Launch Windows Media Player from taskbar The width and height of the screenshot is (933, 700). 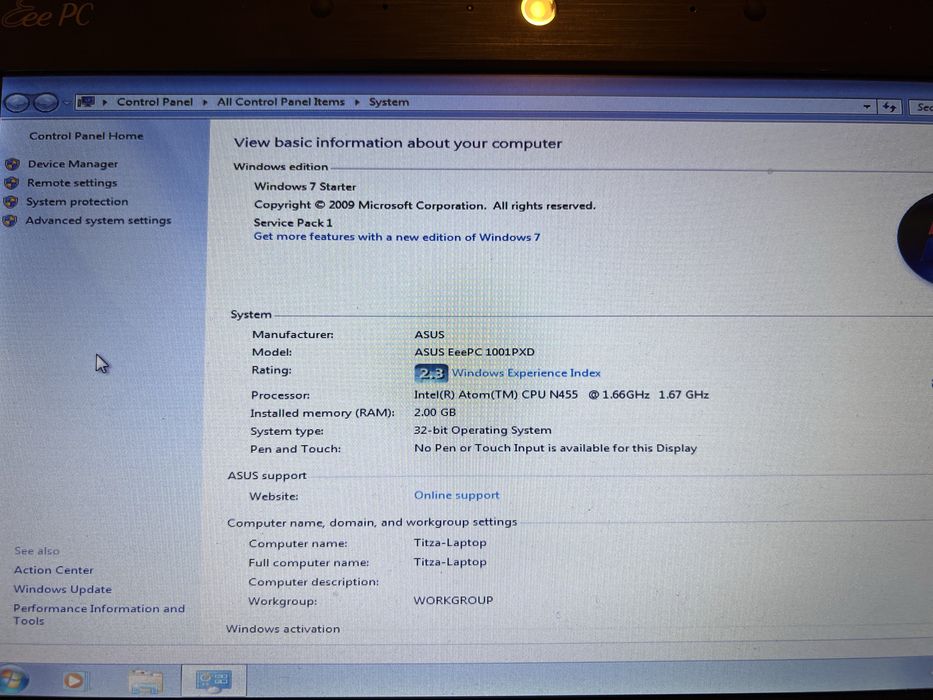(74, 680)
